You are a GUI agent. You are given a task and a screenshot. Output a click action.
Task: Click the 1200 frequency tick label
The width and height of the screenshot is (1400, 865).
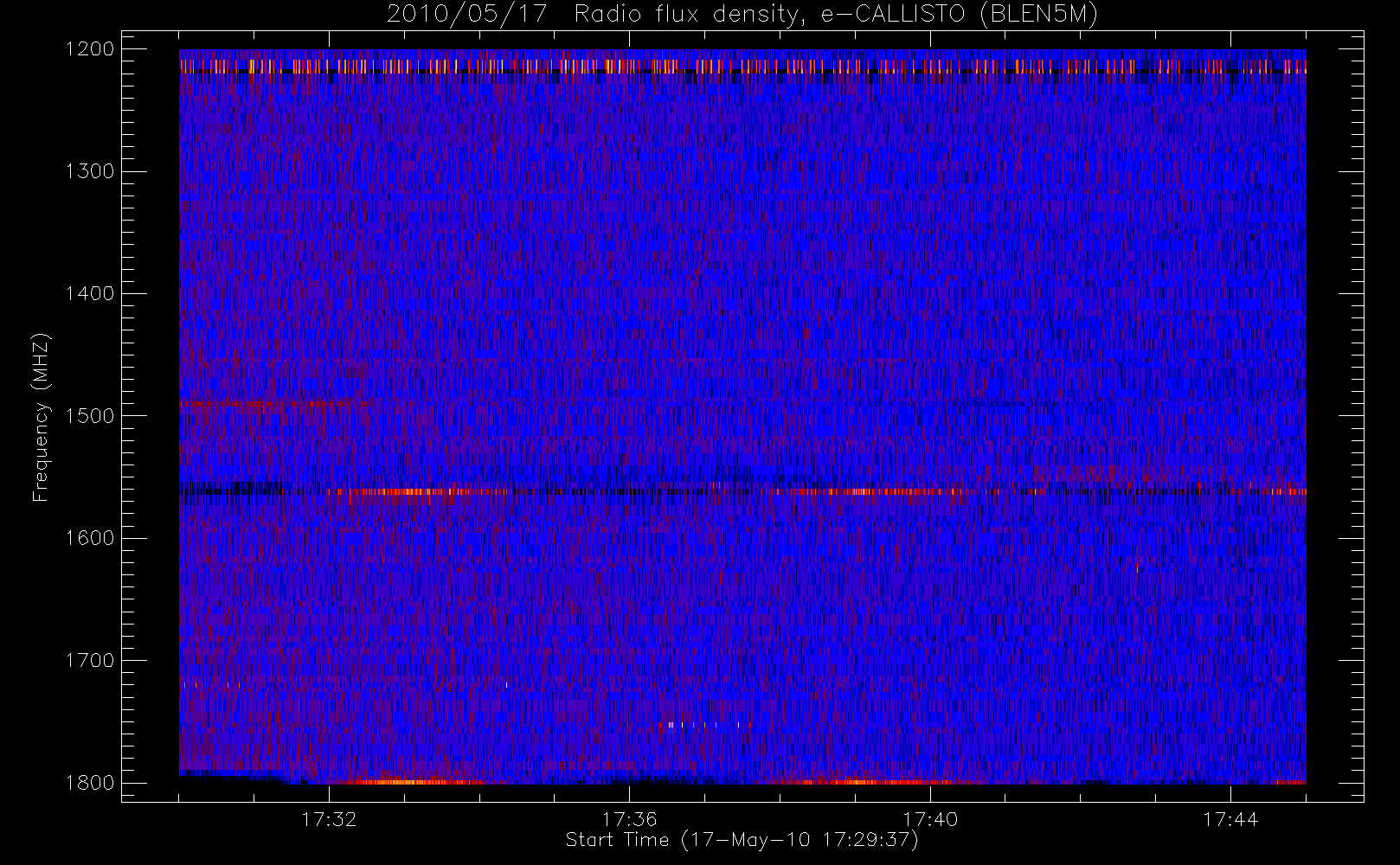90,49
